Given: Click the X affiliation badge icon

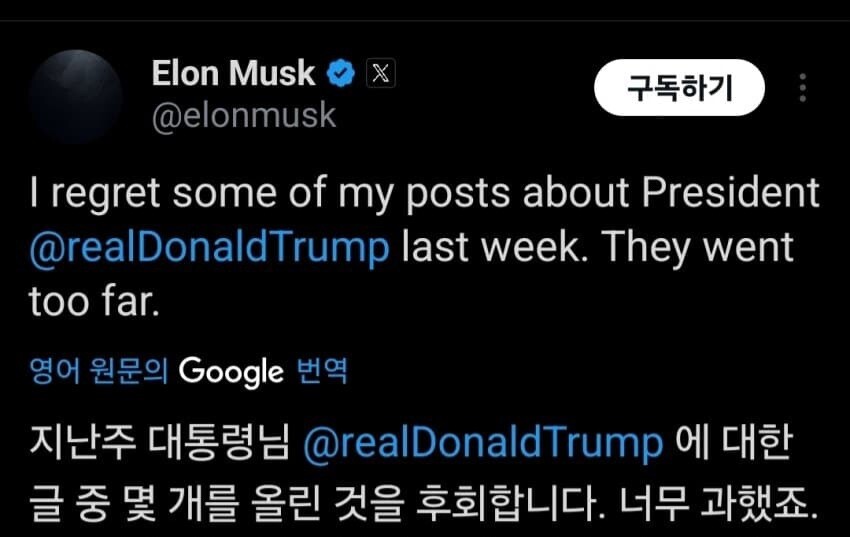Looking at the screenshot, I should pyautogui.click(x=381, y=72).
